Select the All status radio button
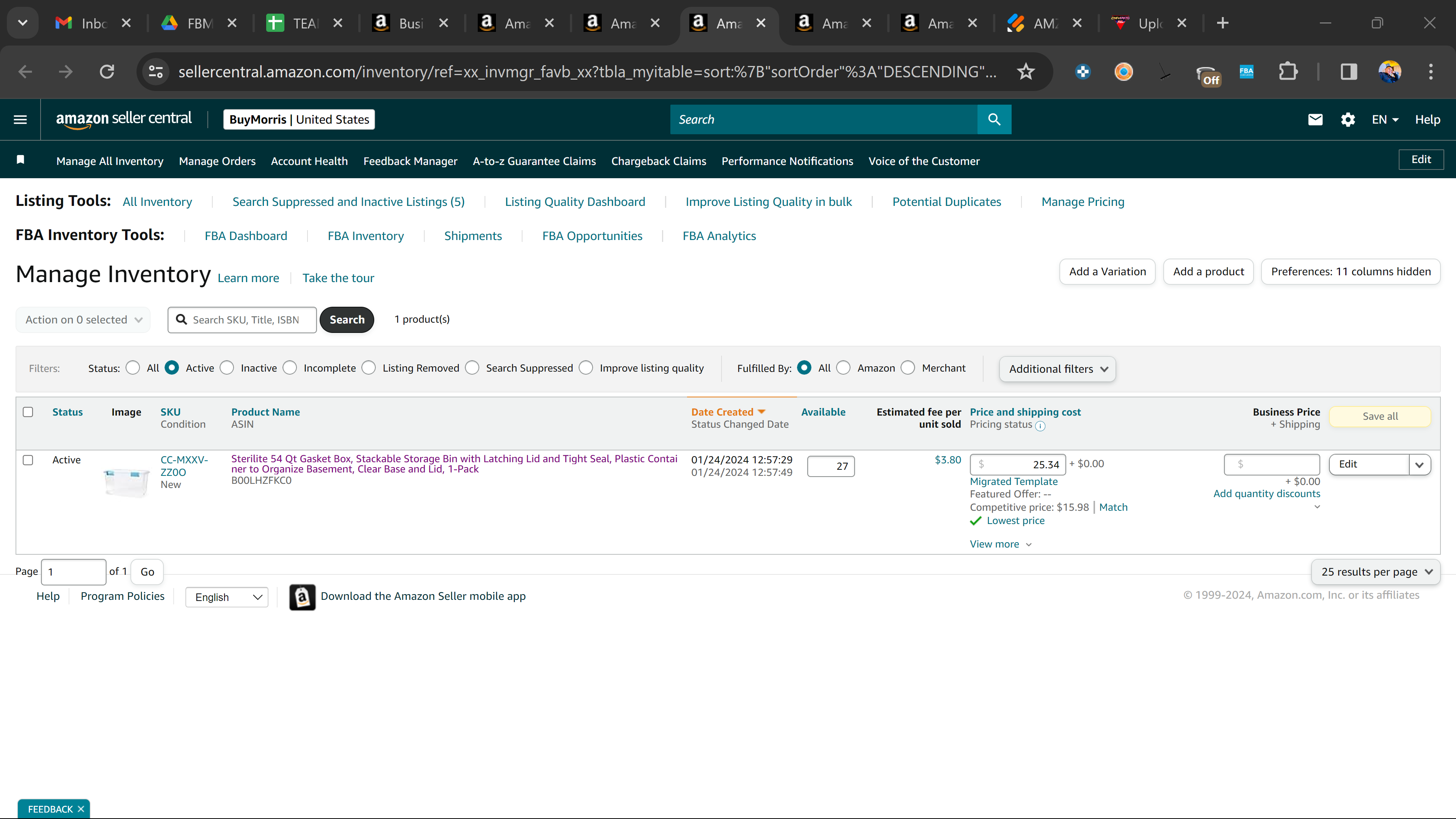1456x819 pixels. click(133, 368)
